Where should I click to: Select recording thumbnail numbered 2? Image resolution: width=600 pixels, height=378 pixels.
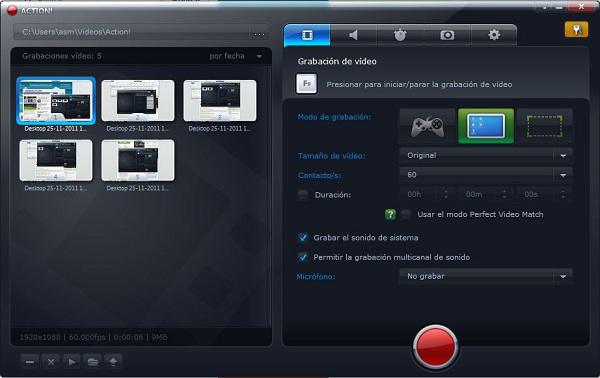click(138, 101)
